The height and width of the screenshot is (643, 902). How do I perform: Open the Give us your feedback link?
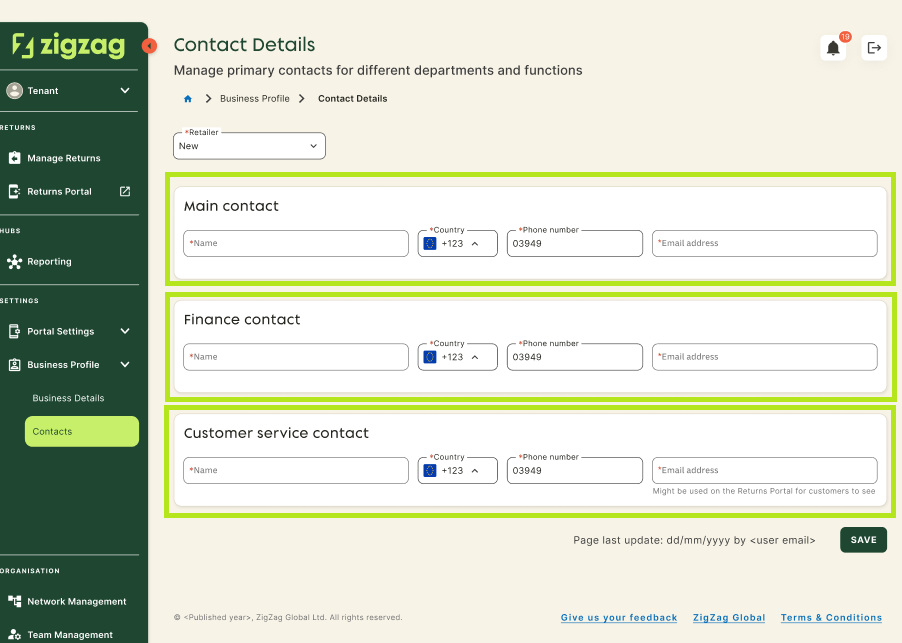tap(618, 617)
